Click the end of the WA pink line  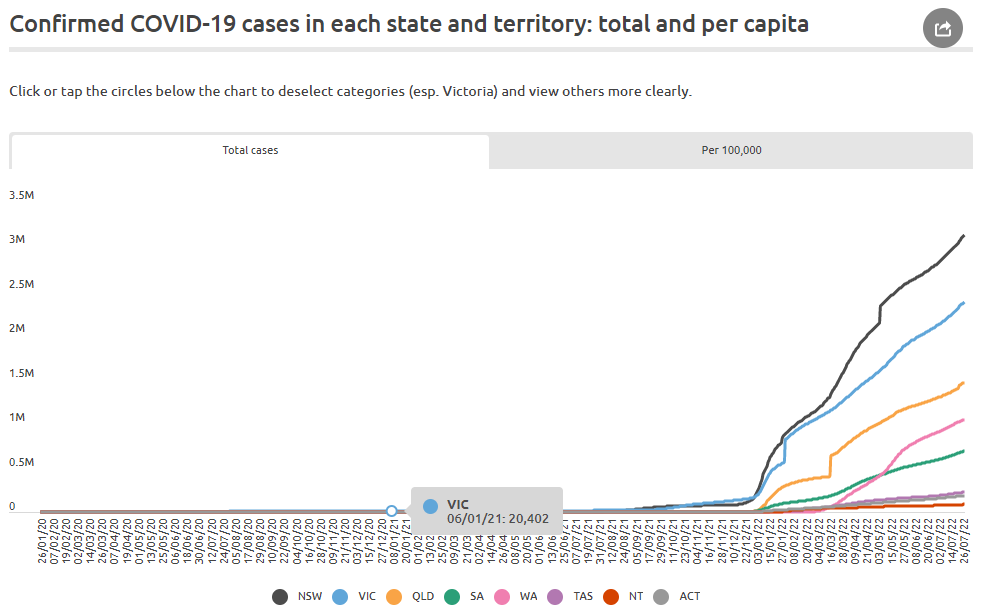(x=964, y=420)
